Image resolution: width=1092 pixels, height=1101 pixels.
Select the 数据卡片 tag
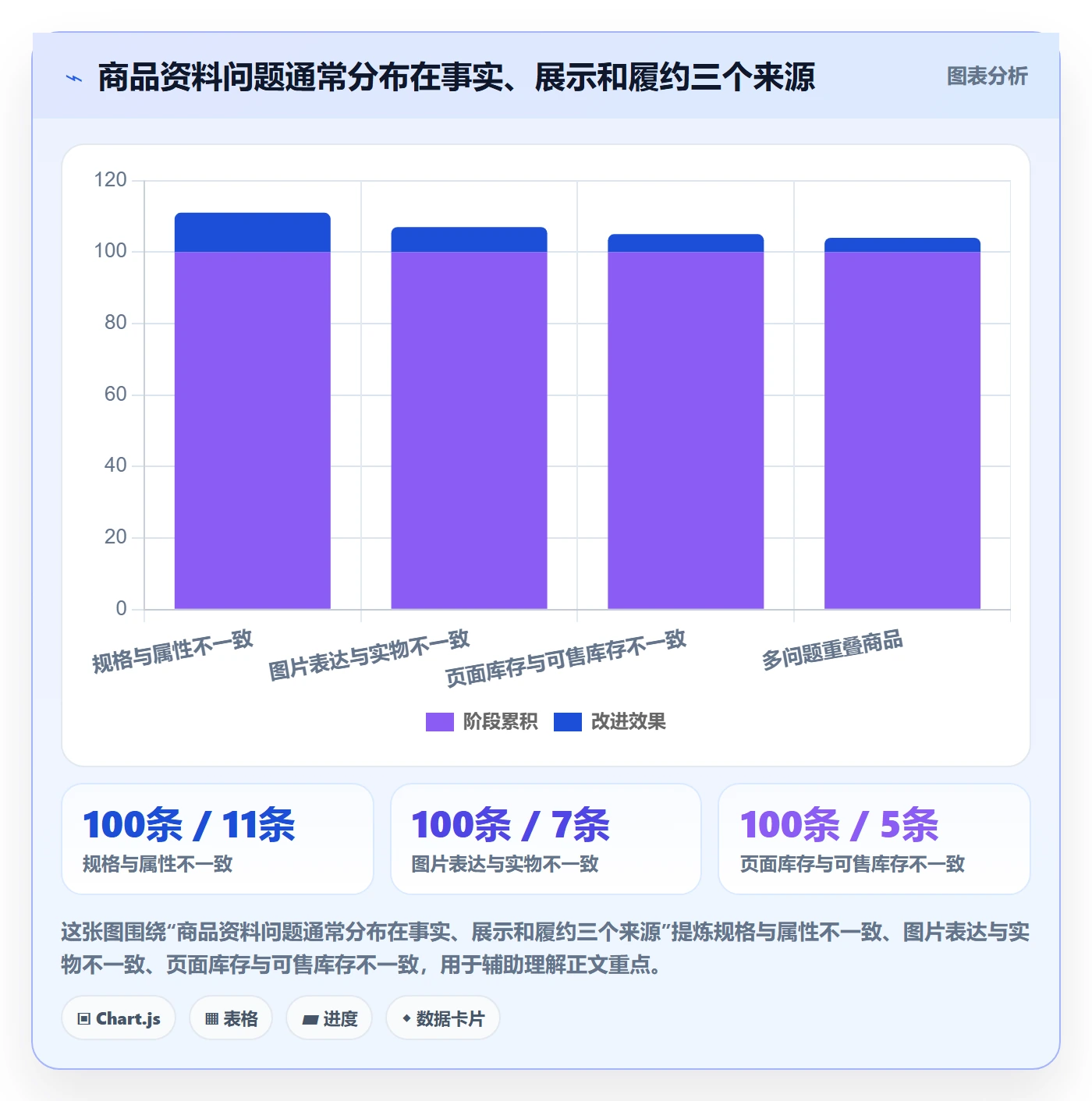[443, 1018]
